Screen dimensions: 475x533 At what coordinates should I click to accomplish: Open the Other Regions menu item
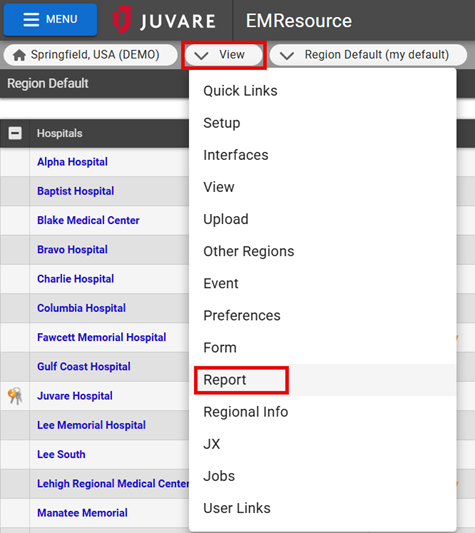coord(322,251)
